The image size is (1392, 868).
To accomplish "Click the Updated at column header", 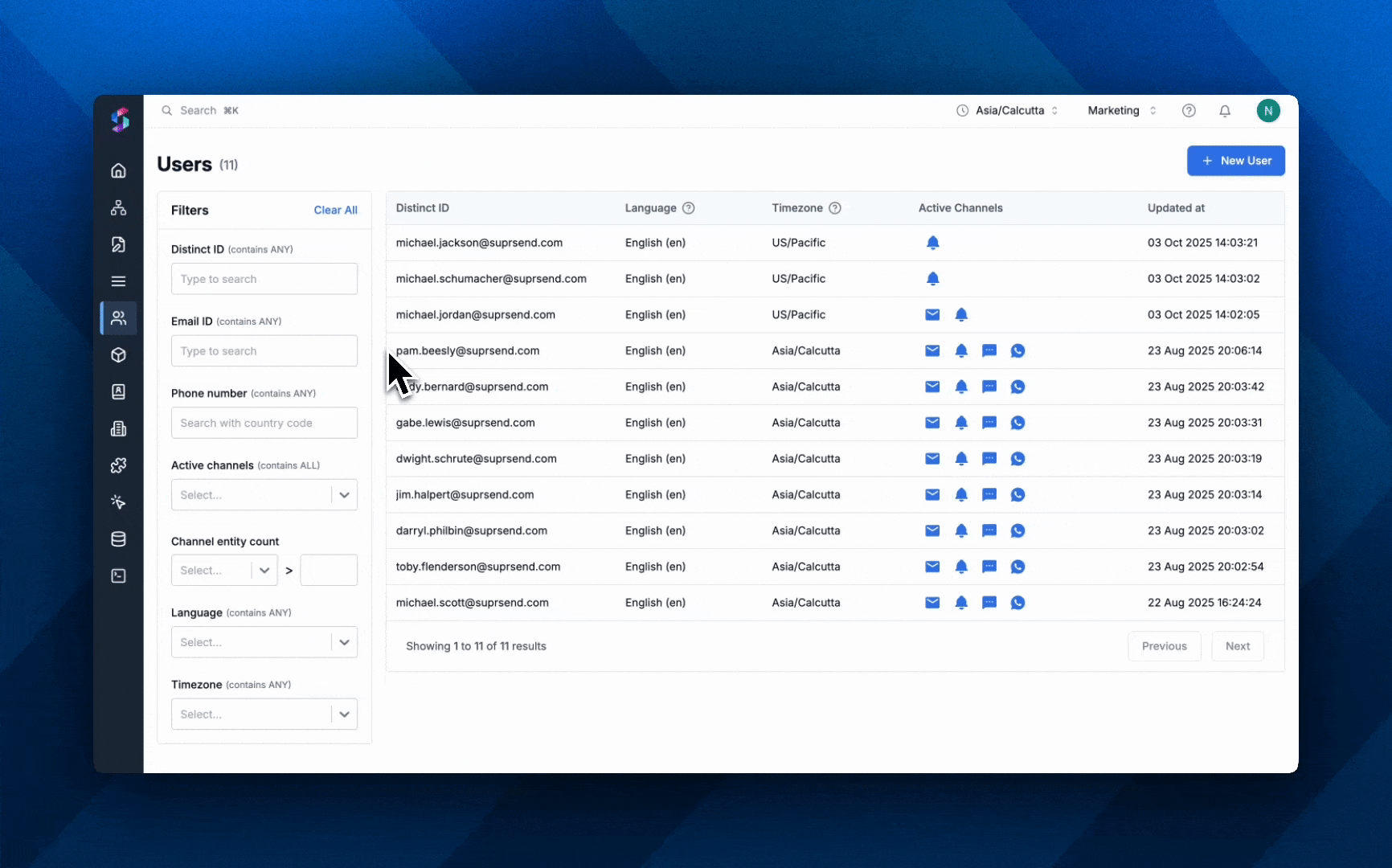I will coord(1176,208).
